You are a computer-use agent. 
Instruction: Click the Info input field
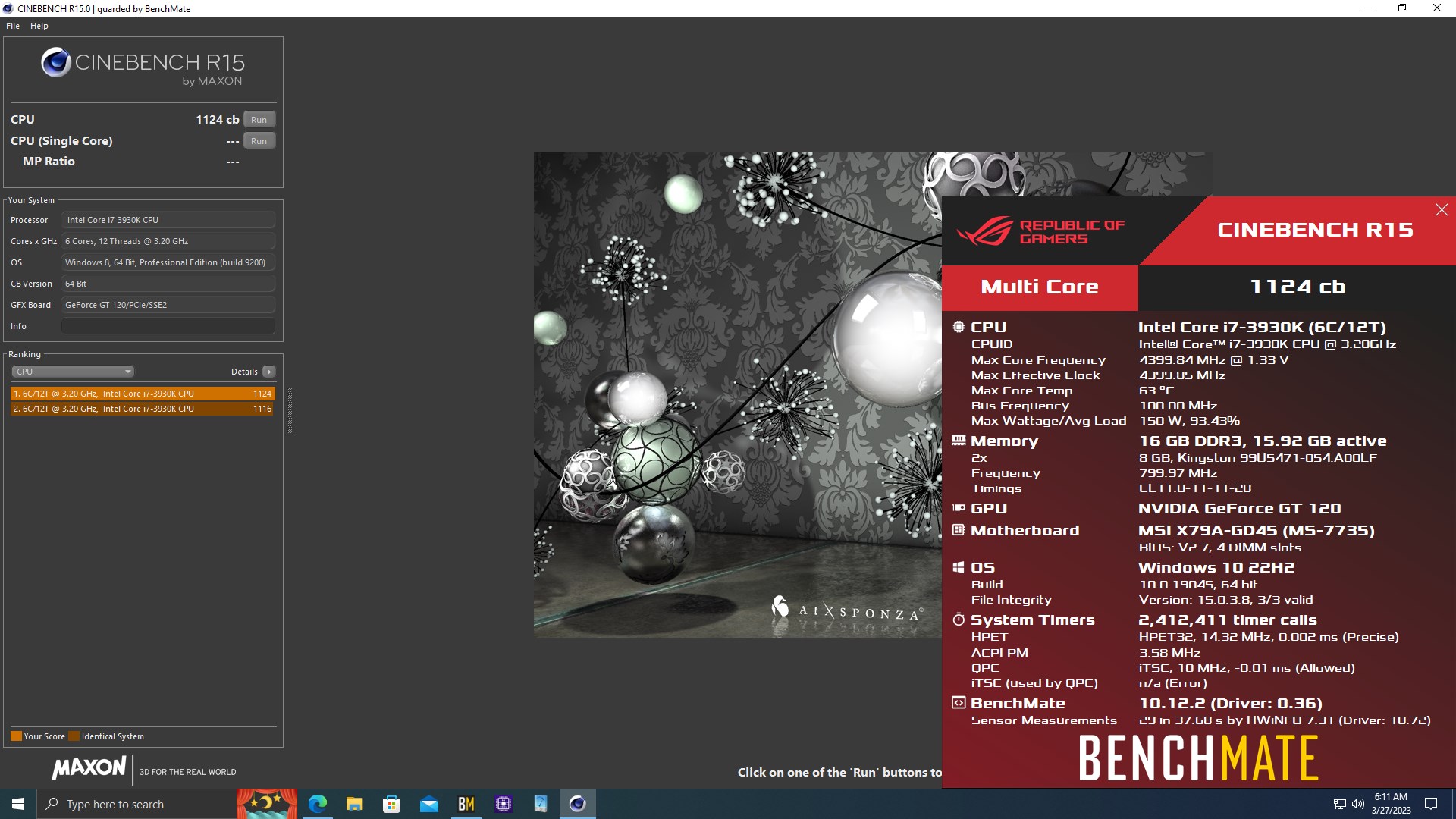coord(168,326)
